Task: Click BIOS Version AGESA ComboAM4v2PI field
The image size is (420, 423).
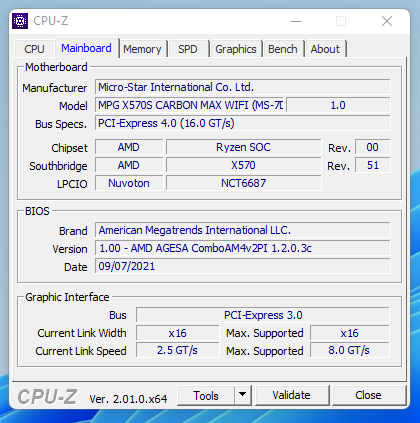Action: pyautogui.click(x=242, y=248)
